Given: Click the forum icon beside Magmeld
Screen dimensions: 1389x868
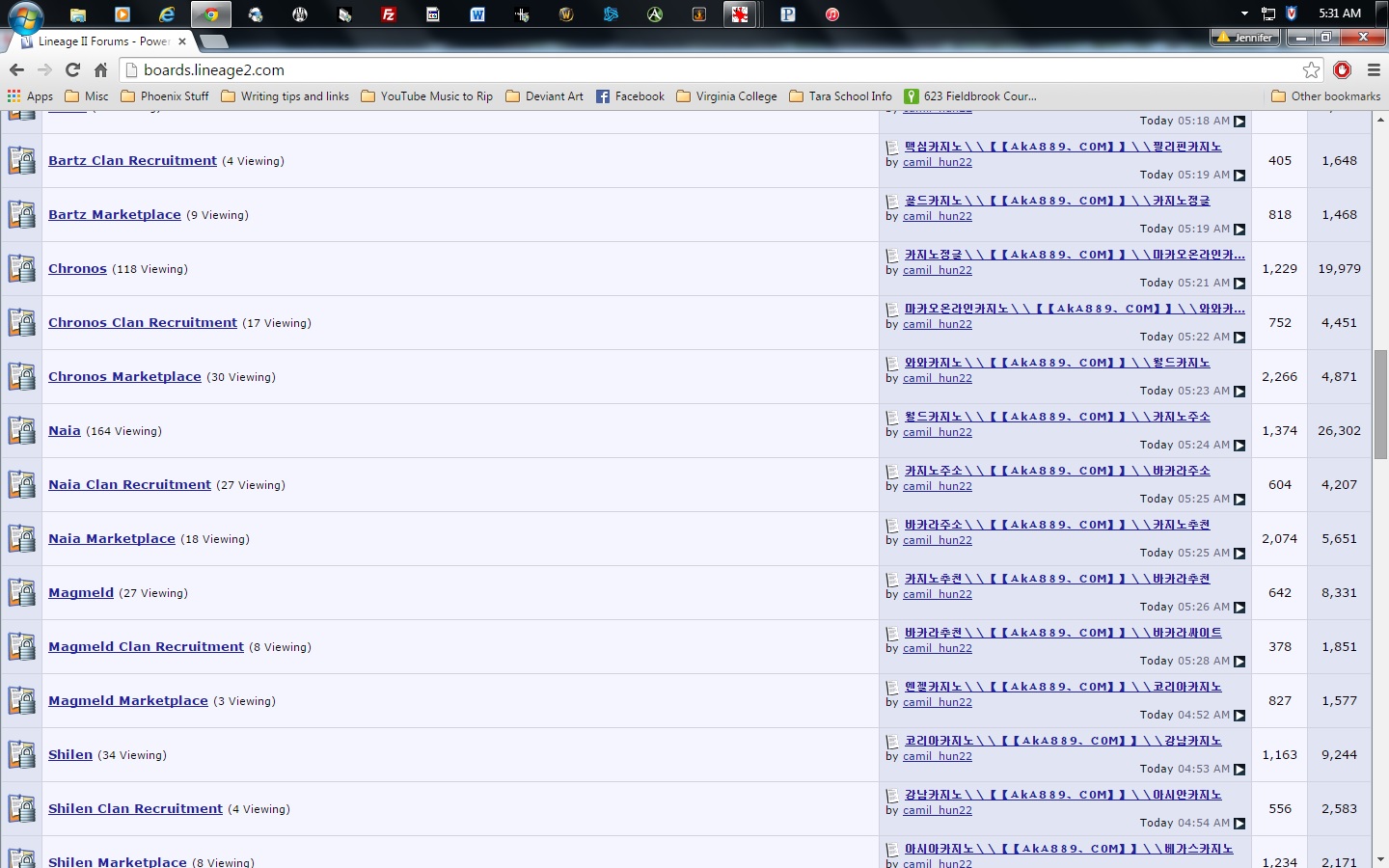Looking at the screenshot, I should [21, 592].
